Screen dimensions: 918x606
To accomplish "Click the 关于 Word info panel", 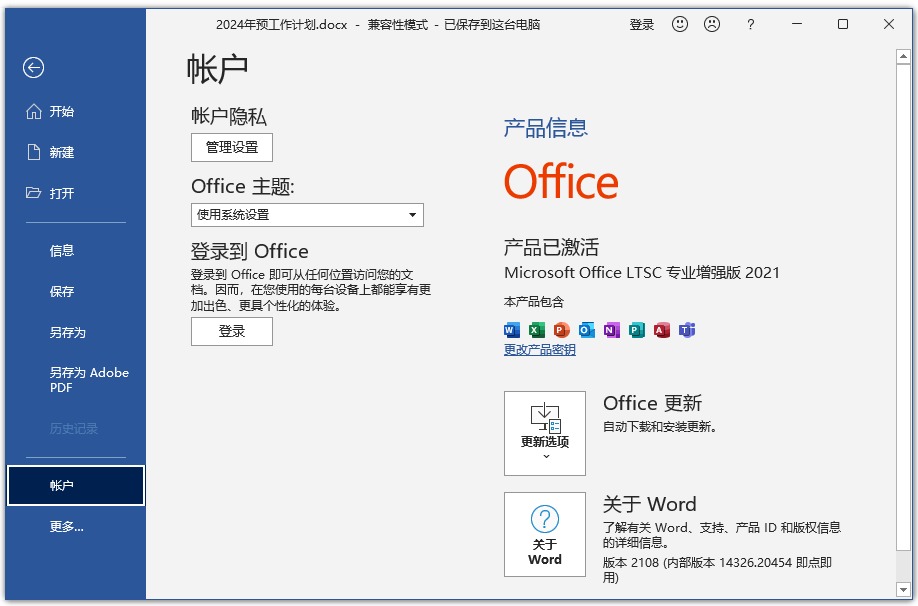I will (544, 534).
